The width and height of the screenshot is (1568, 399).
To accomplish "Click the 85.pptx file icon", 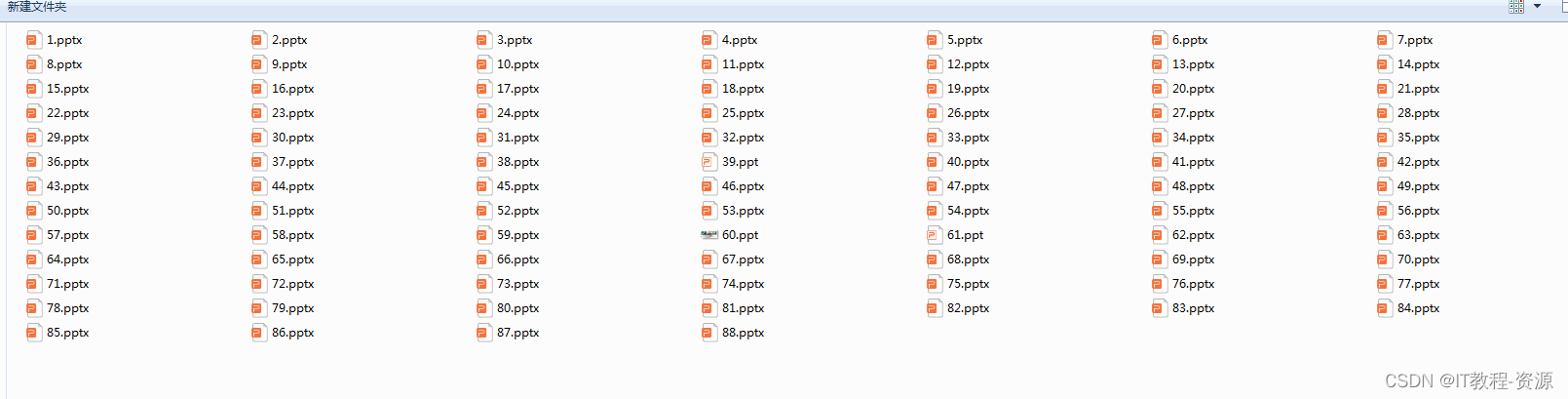I will [x=33, y=333].
